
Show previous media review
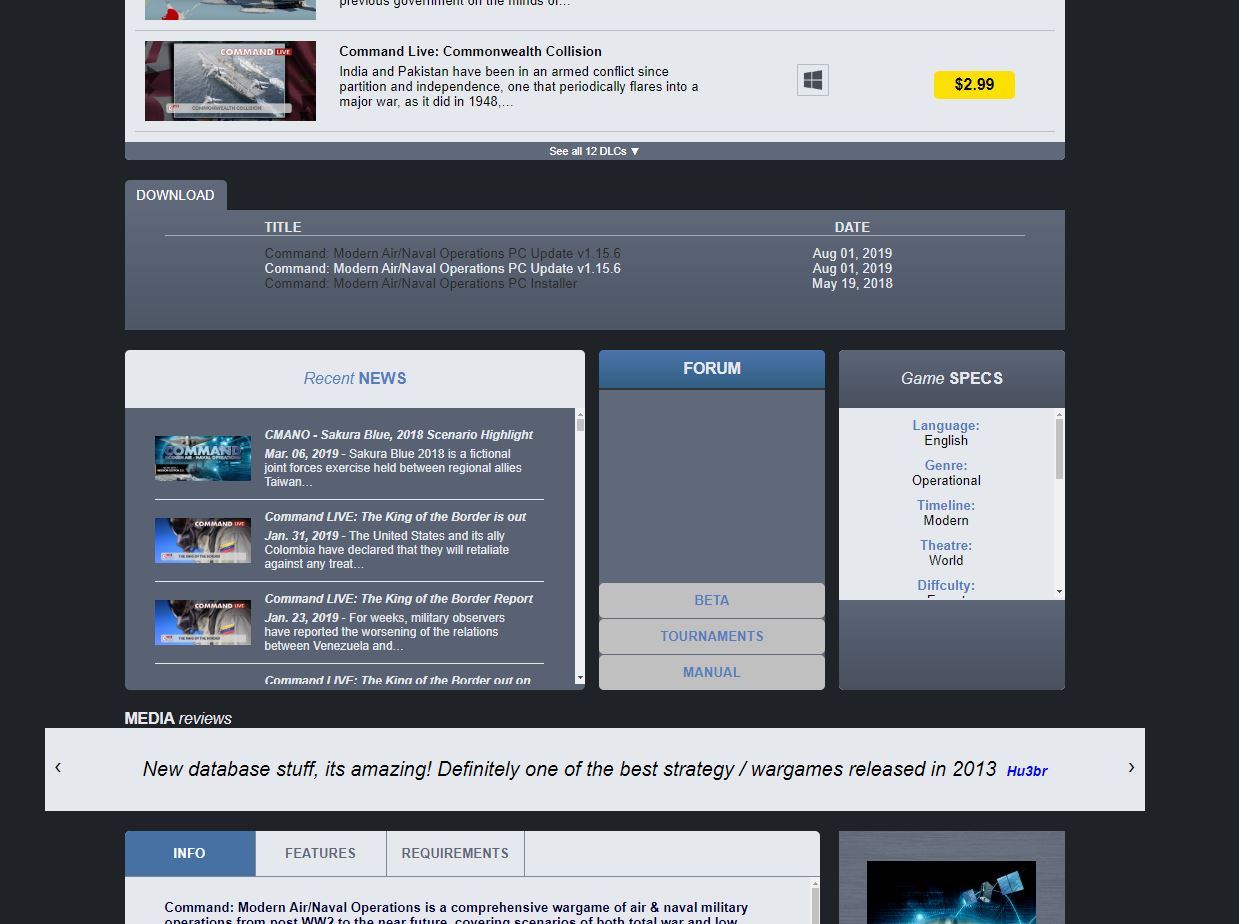tap(58, 767)
